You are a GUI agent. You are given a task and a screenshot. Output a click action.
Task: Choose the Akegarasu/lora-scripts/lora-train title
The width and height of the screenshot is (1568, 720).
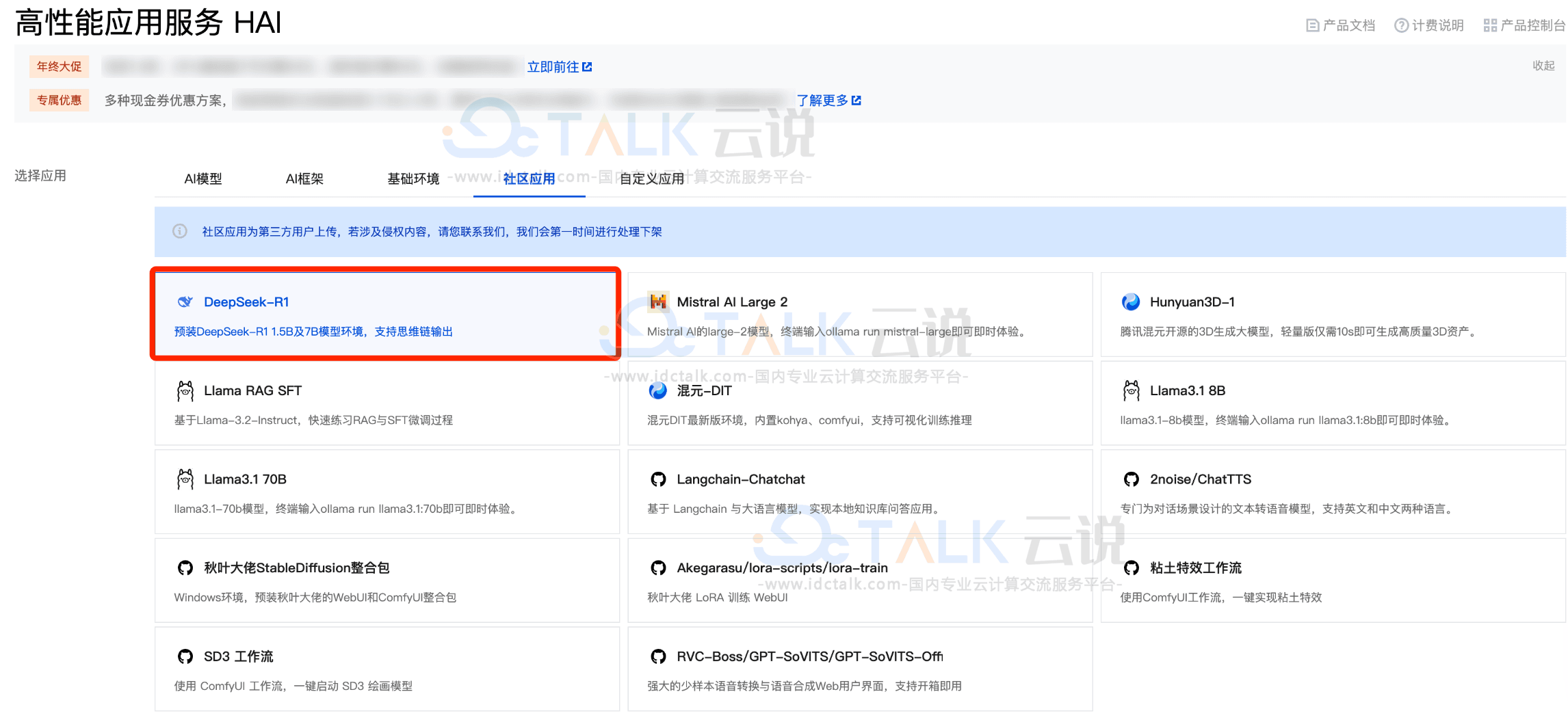click(x=782, y=568)
